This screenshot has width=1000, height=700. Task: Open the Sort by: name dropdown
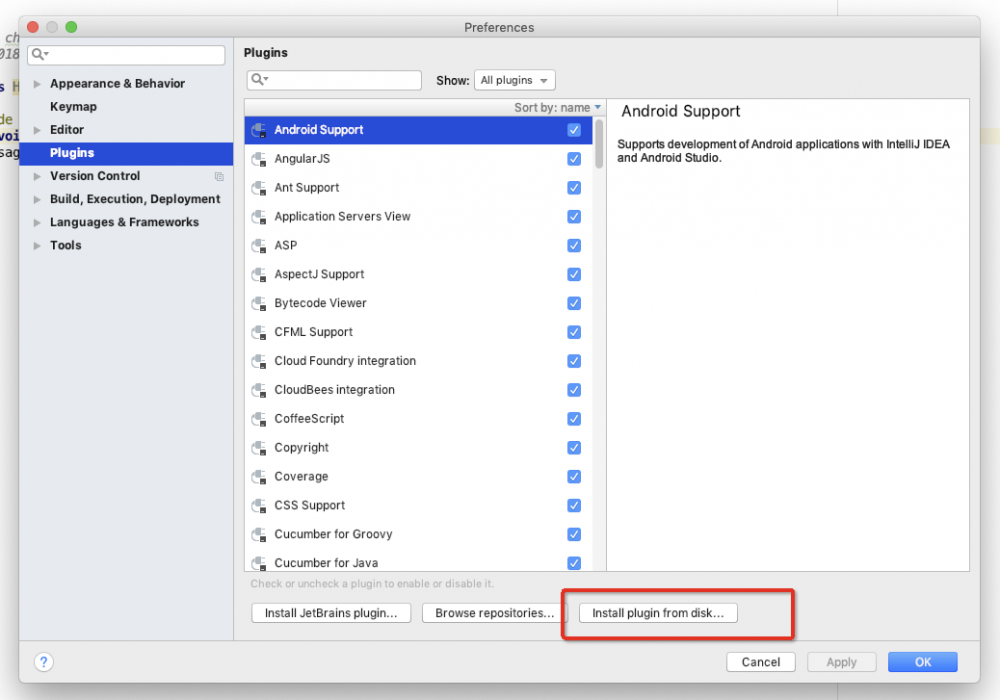[x=555, y=106]
